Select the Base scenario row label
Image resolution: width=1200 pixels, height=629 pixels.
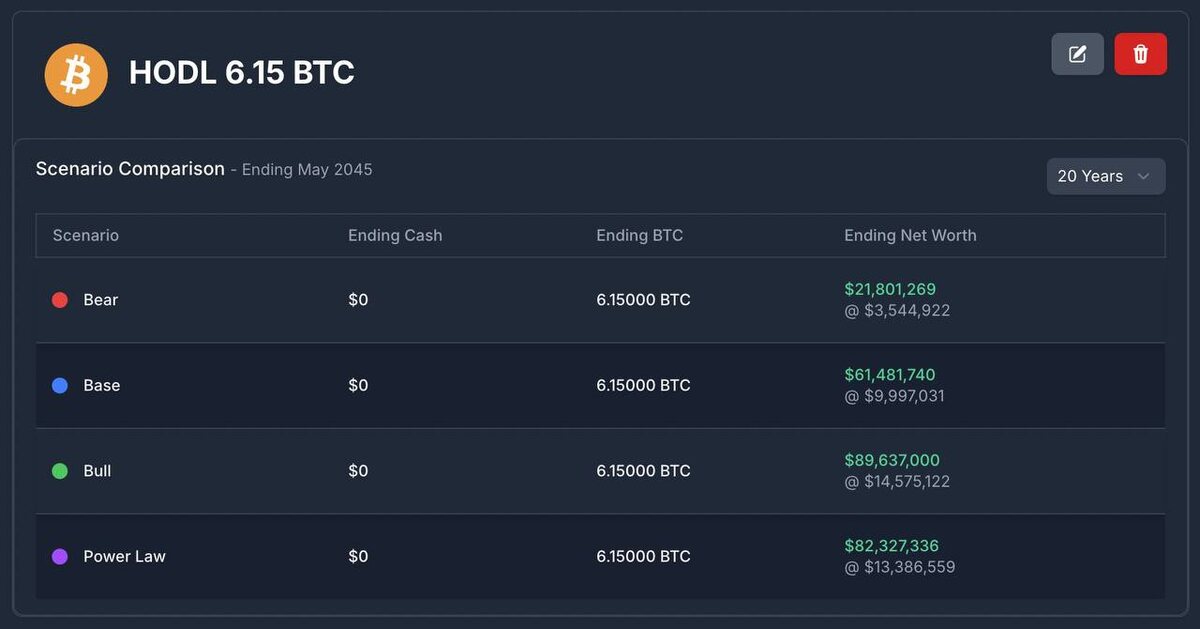click(x=102, y=385)
